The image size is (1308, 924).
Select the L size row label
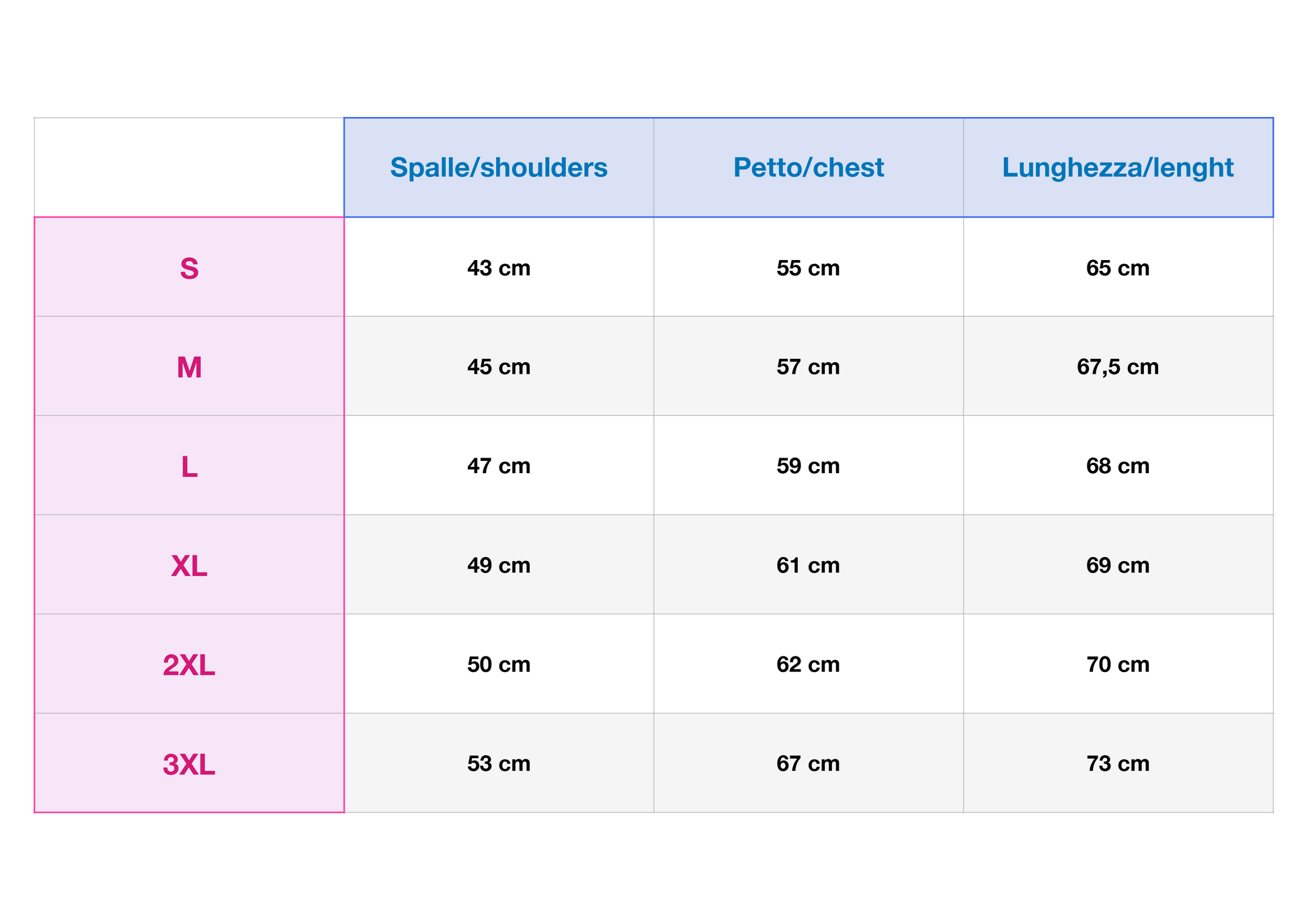pyautogui.click(x=189, y=466)
